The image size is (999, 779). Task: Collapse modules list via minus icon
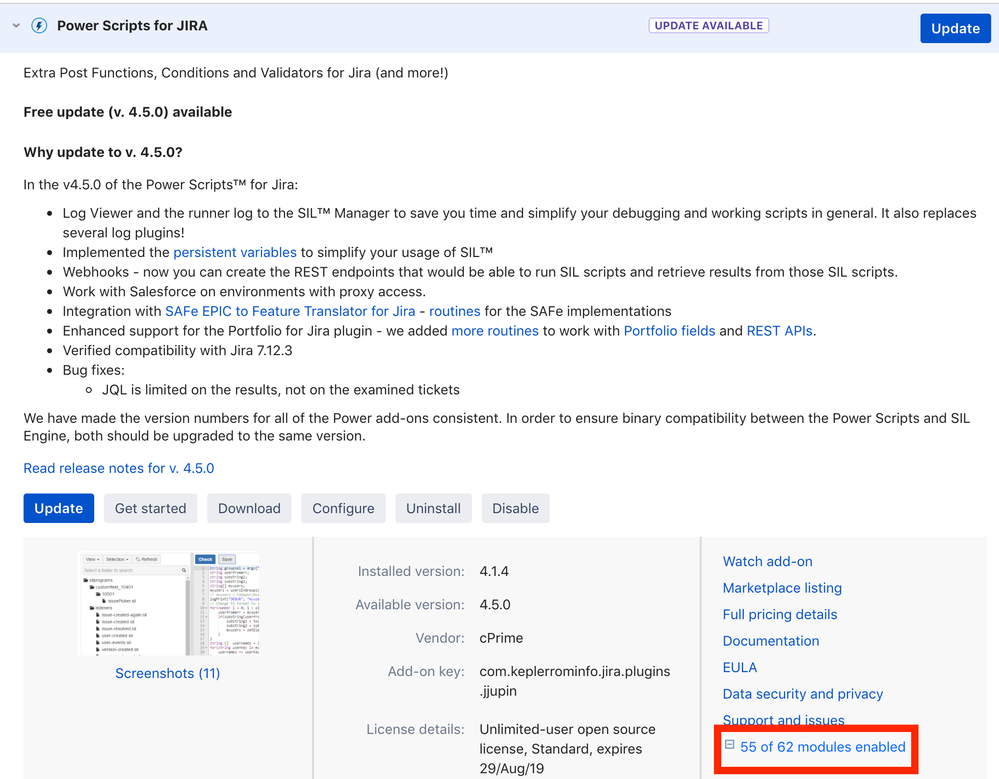(x=729, y=745)
